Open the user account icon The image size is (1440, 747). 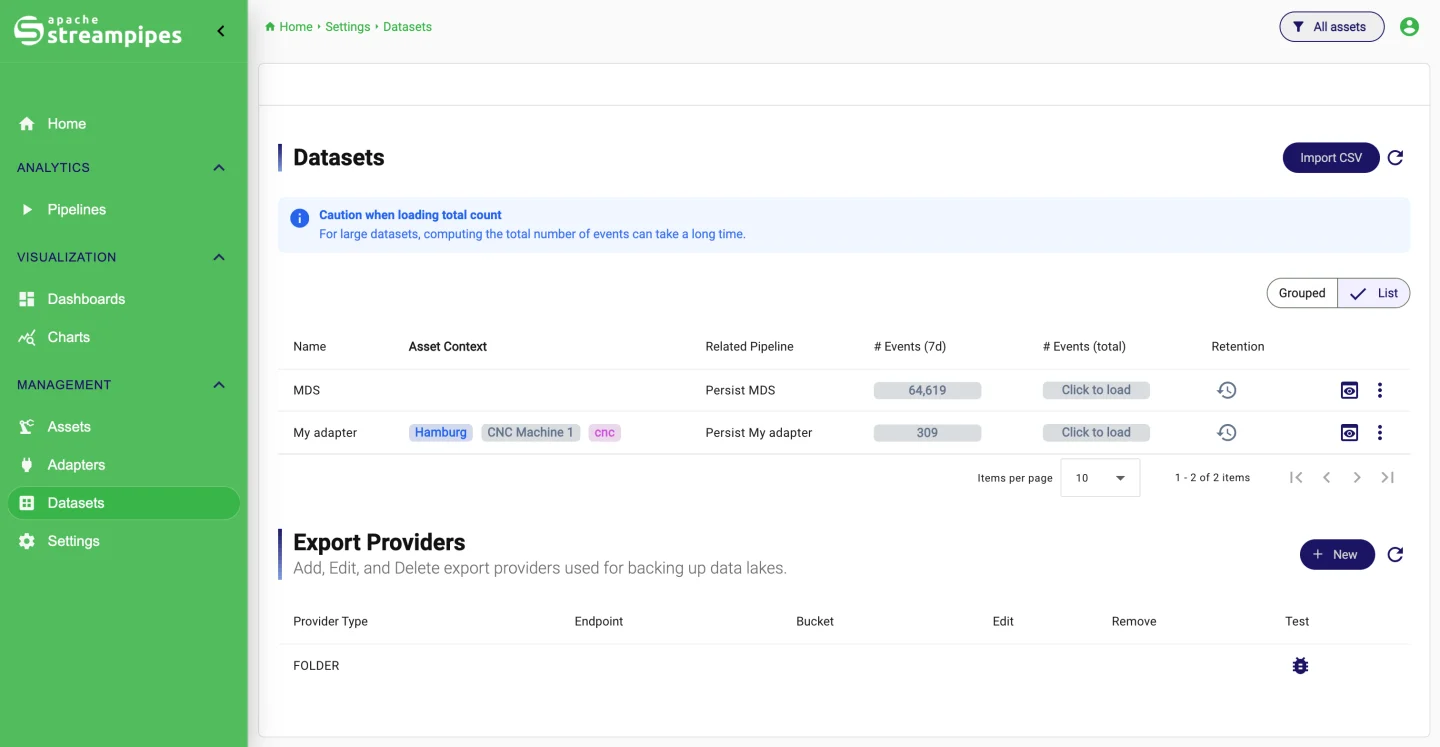coord(1409,27)
